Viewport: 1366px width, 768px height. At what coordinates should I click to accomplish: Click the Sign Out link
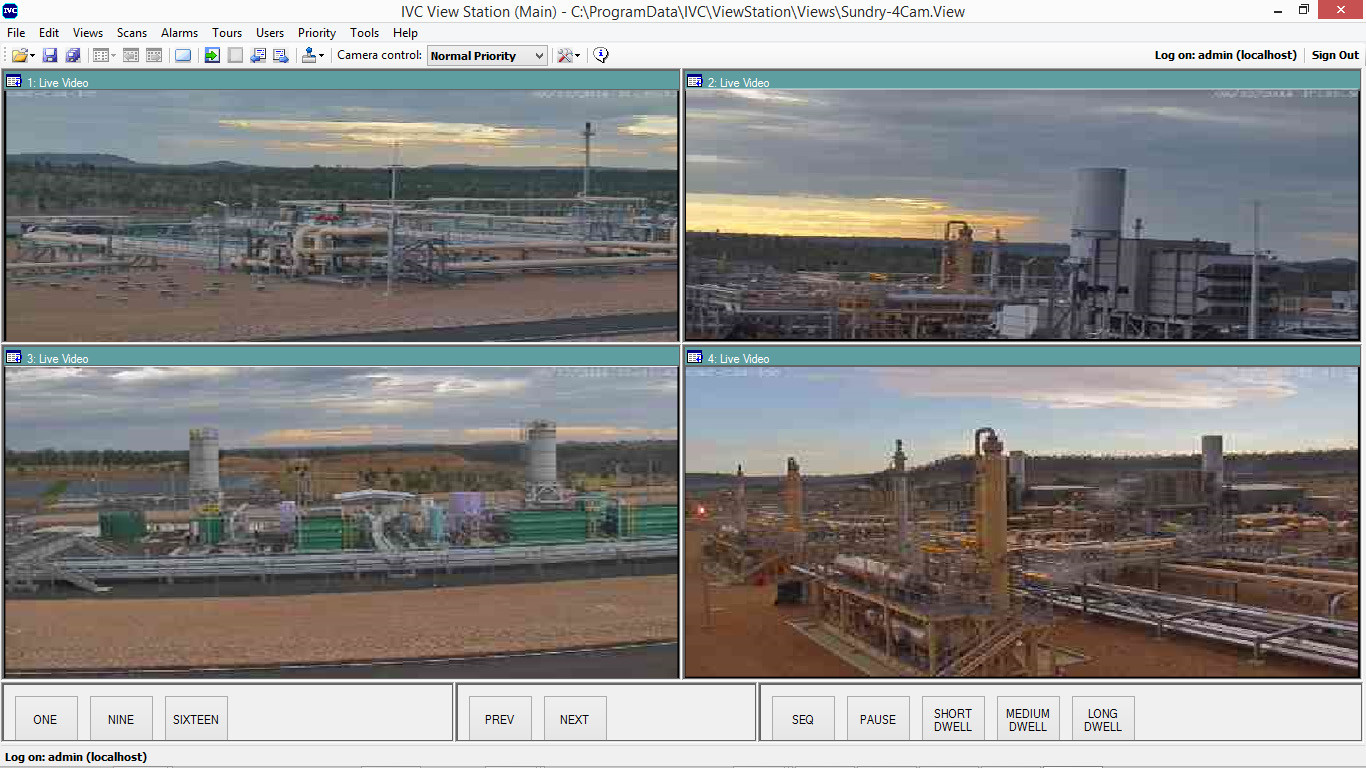(x=1335, y=55)
